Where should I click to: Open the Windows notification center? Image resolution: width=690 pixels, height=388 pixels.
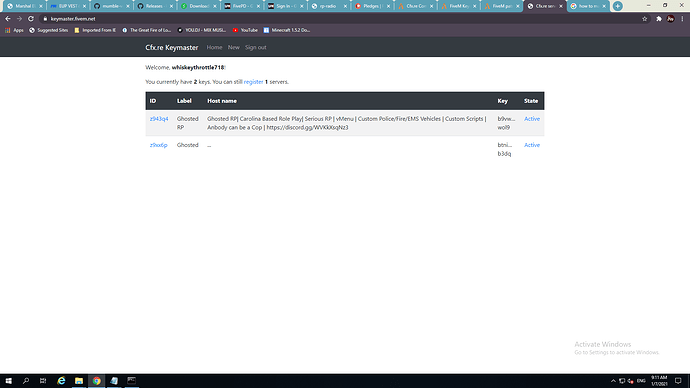(x=678, y=381)
